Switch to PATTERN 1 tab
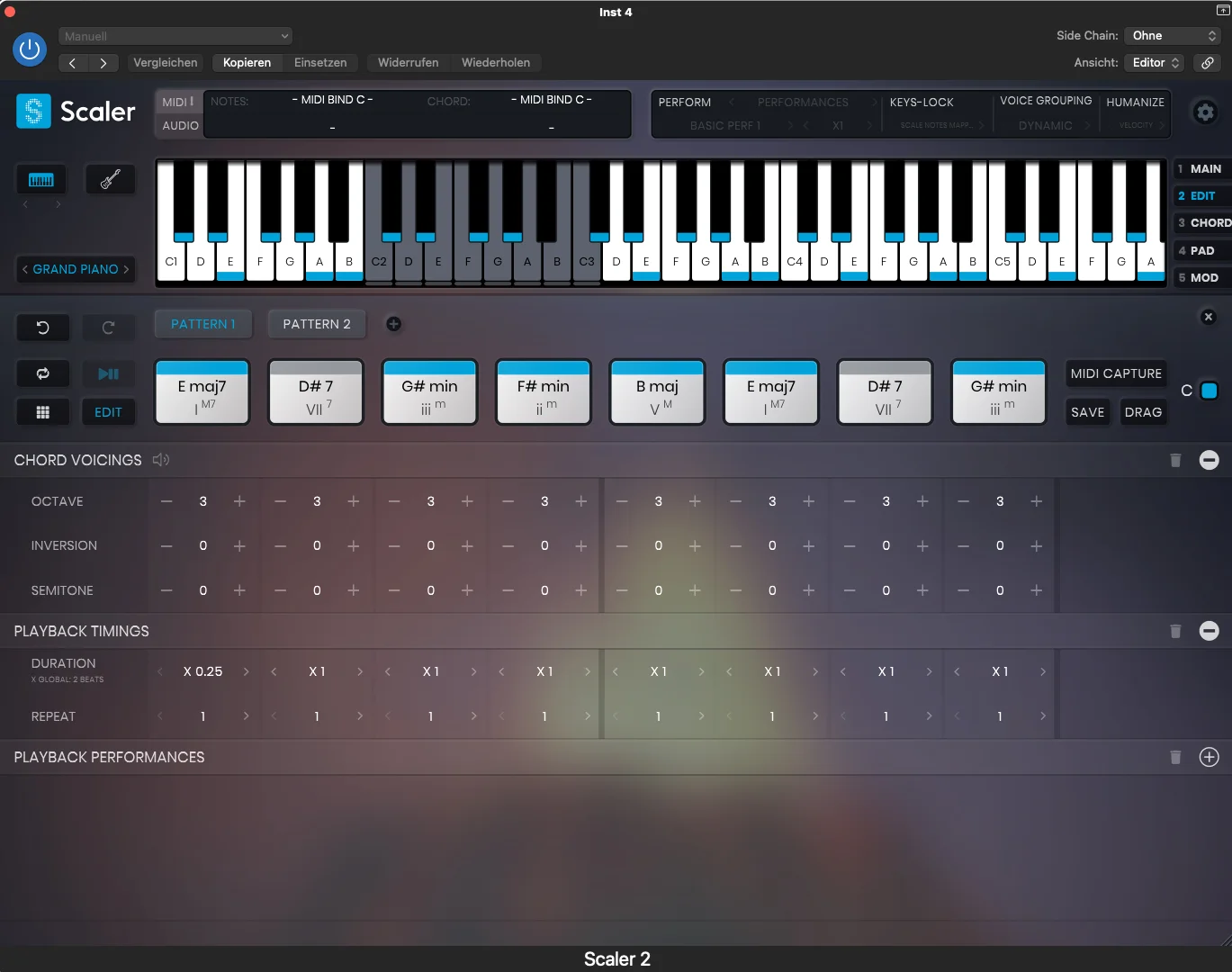 click(203, 324)
